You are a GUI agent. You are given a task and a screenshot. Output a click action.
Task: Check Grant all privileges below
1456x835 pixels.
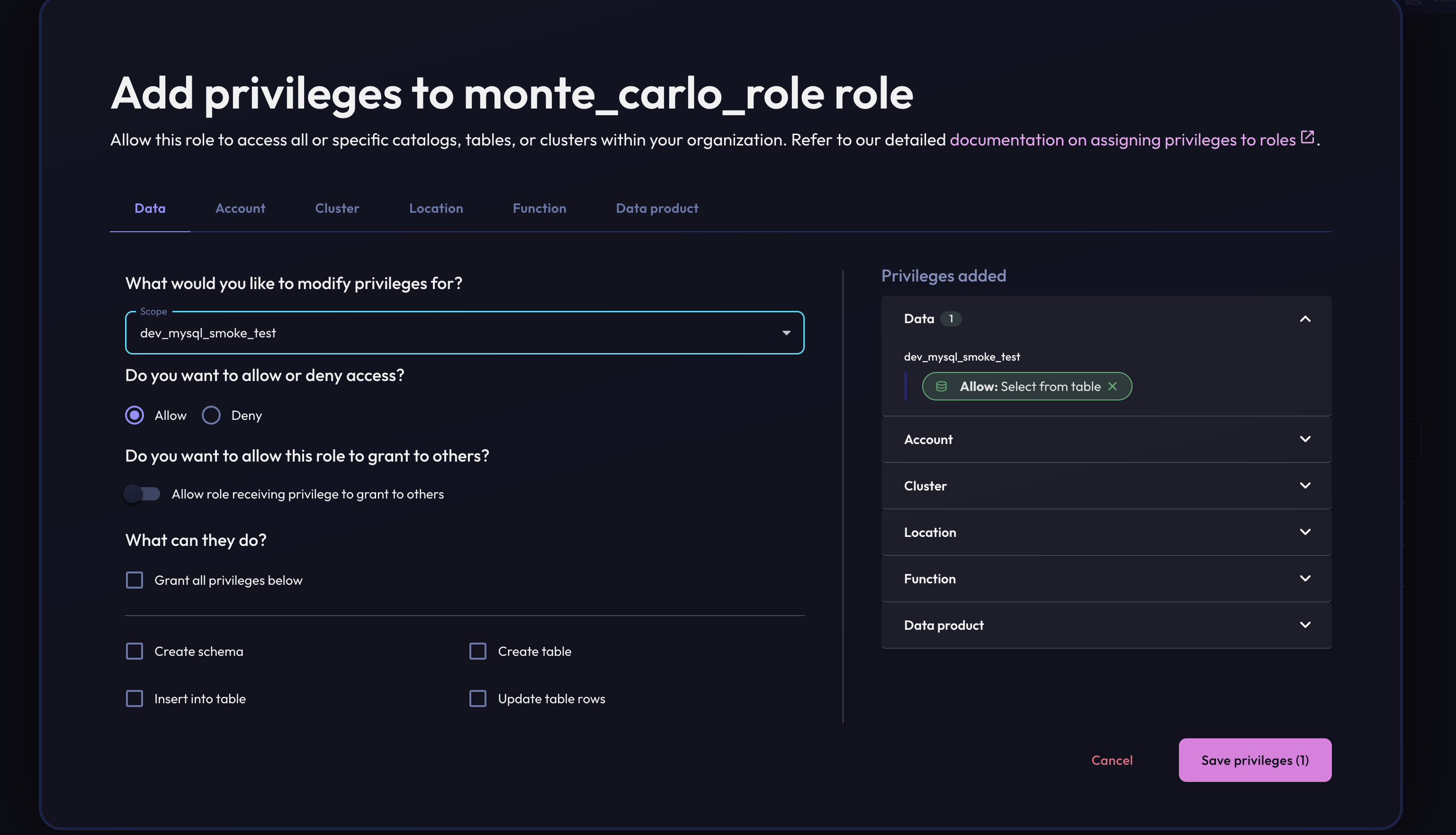[135, 581]
